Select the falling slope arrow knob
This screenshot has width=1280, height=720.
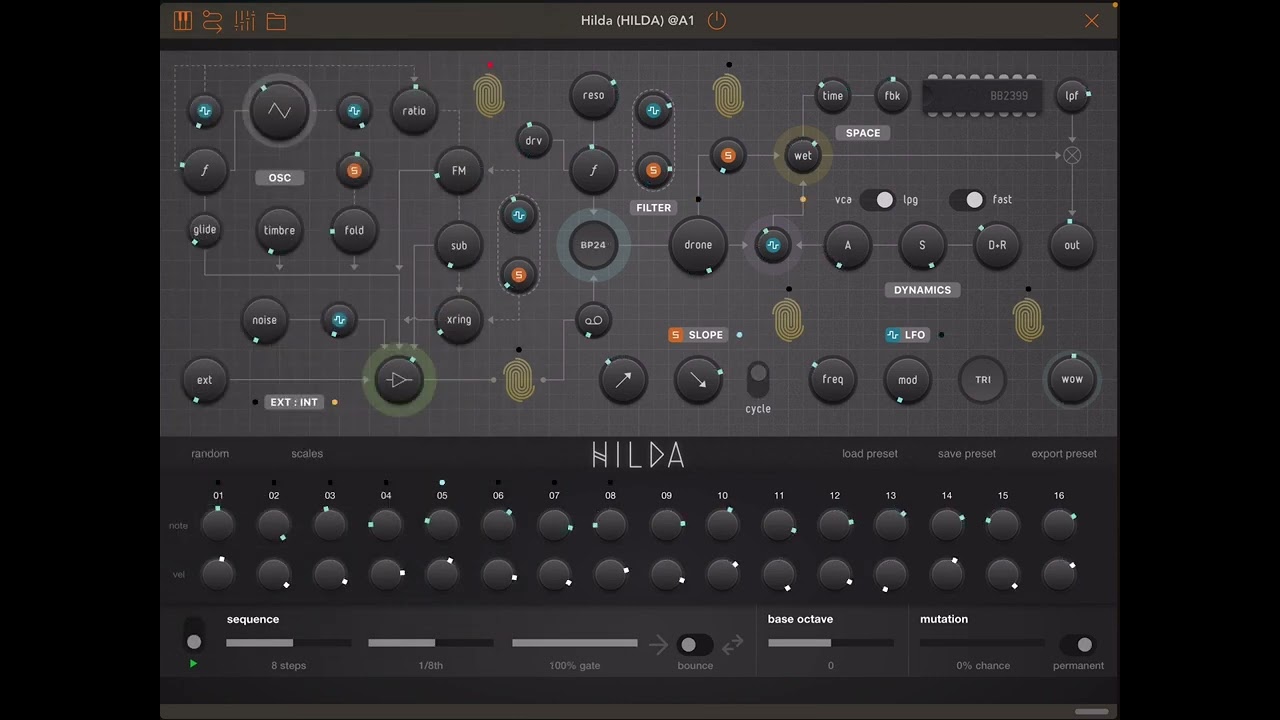698,380
